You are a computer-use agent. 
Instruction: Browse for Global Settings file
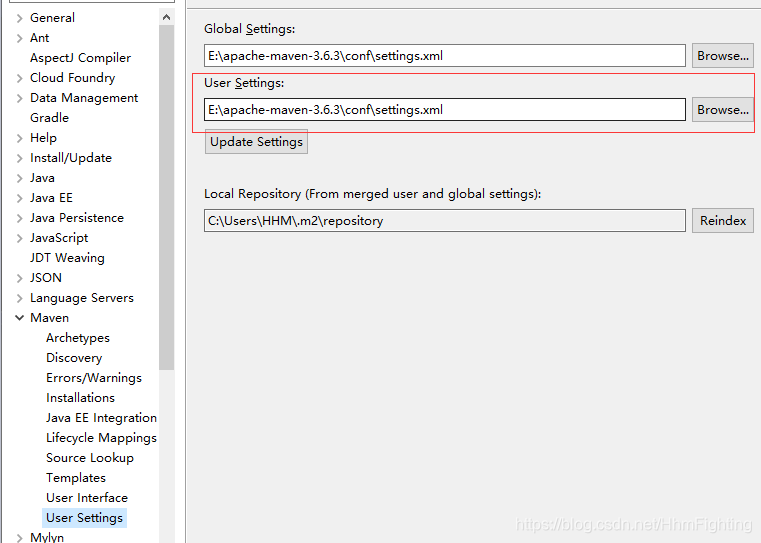click(x=723, y=56)
